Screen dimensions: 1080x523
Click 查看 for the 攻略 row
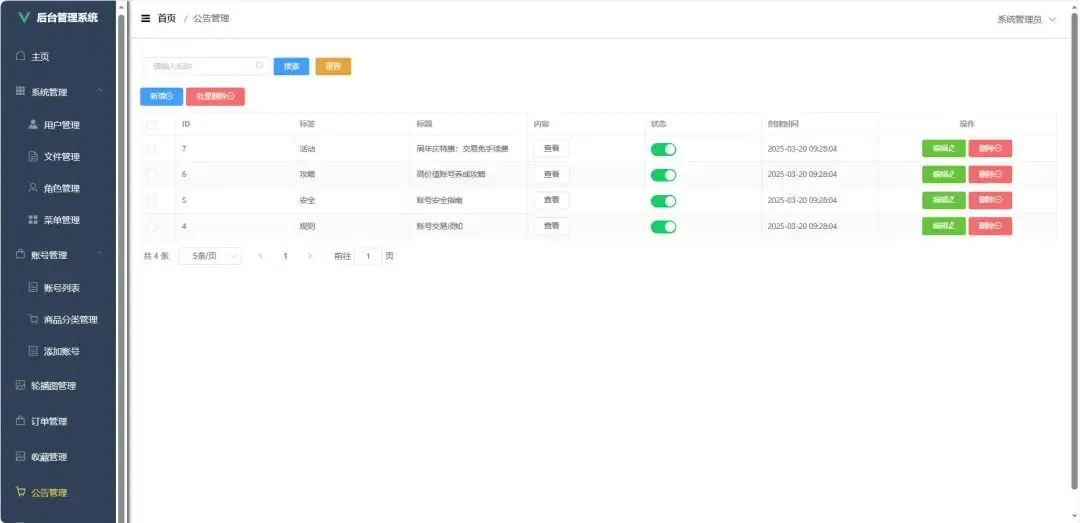point(552,174)
